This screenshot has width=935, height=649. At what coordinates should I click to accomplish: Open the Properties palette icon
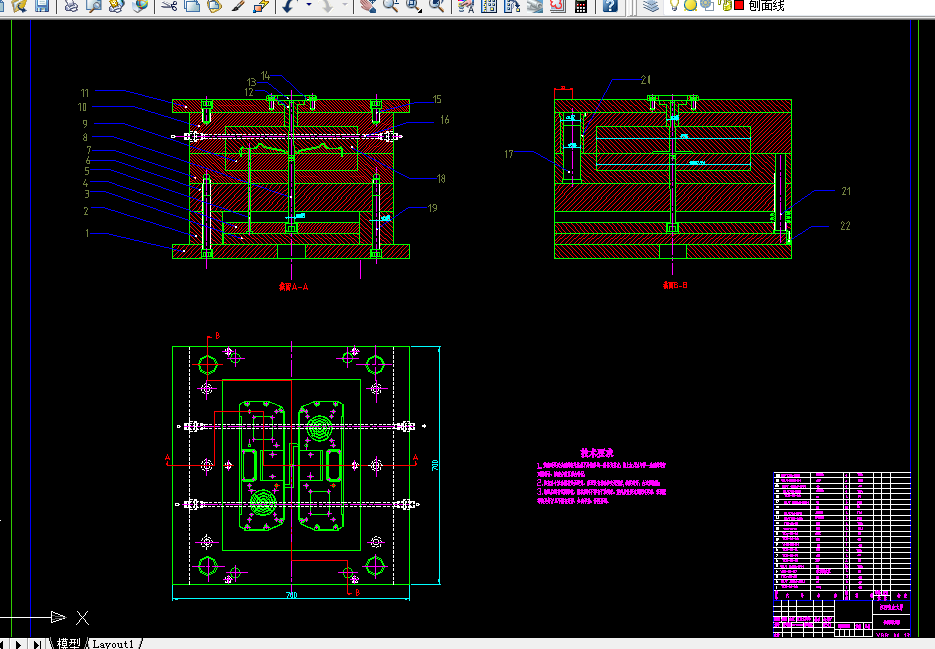pyautogui.click(x=466, y=5)
